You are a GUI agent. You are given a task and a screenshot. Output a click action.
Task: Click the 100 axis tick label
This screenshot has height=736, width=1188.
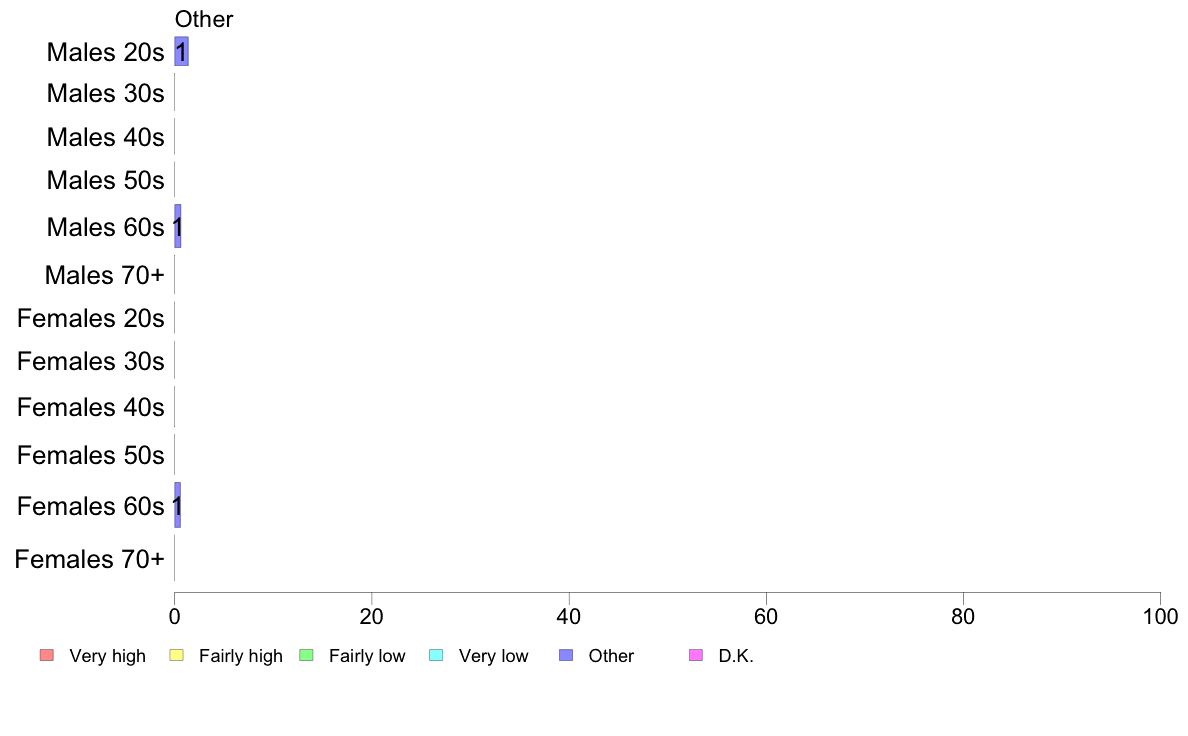coord(1160,617)
